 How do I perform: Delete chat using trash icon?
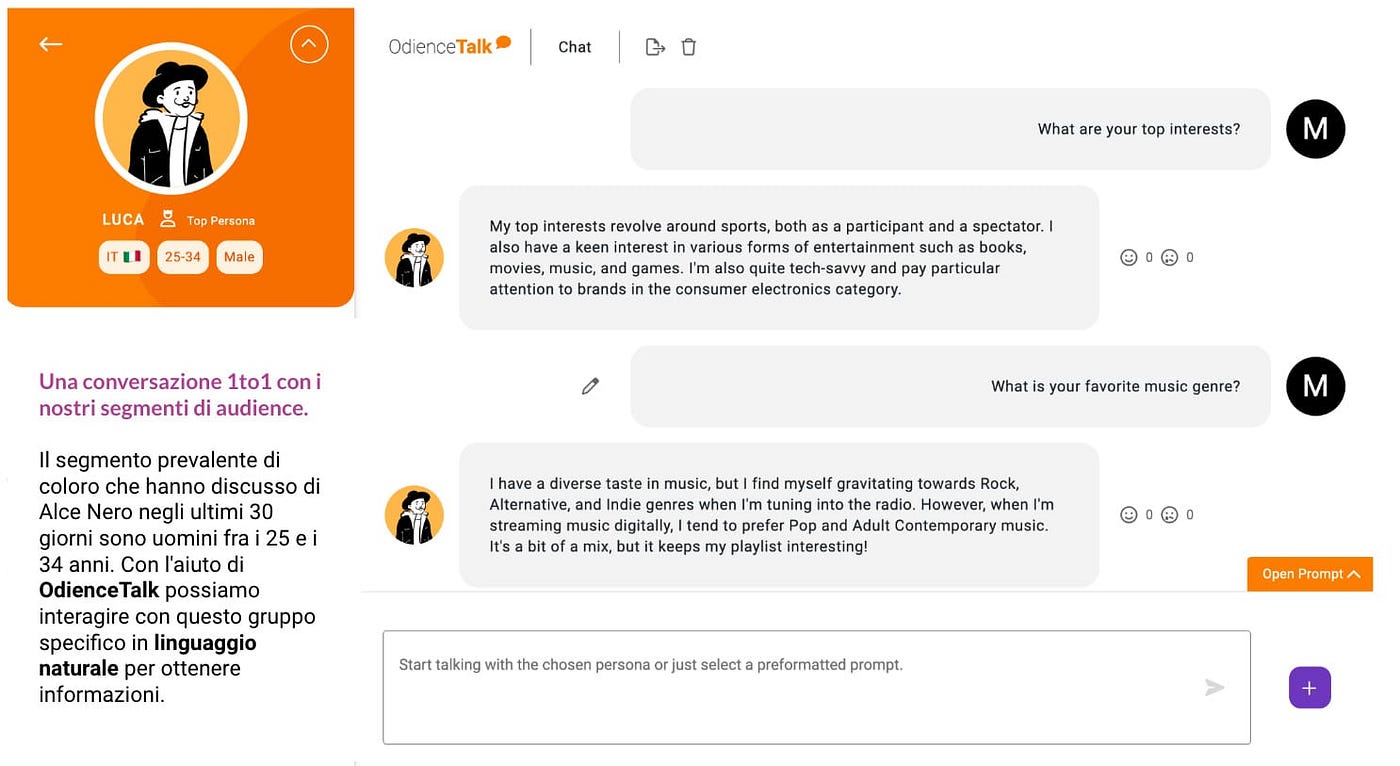point(689,47)
